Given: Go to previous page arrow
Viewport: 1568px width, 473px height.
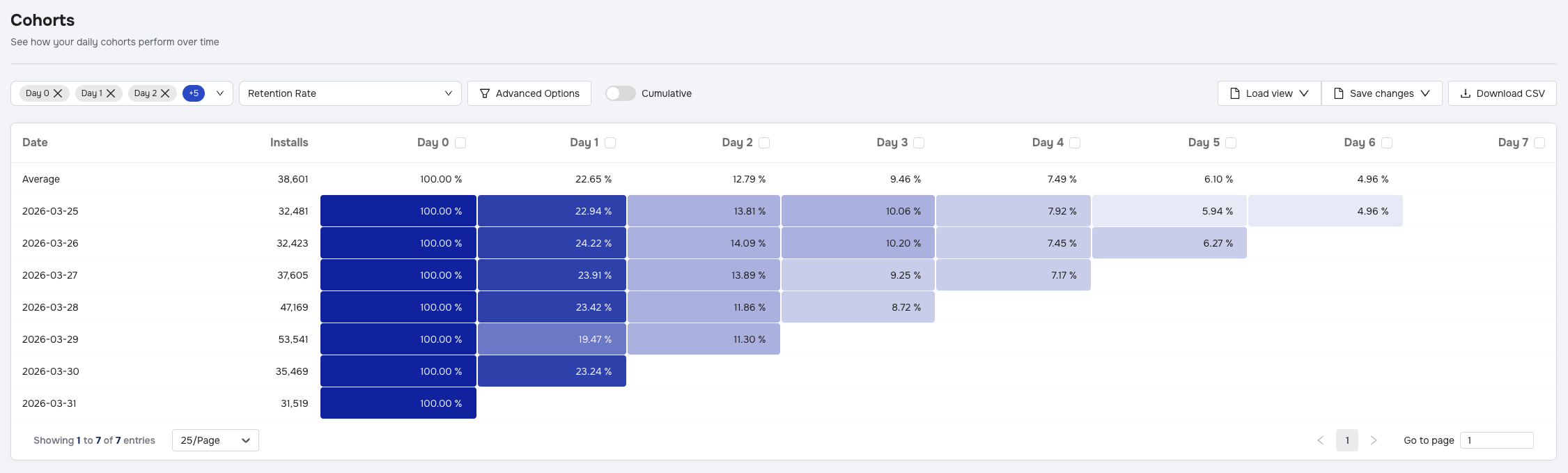Looking at the screenshot, I should (x=1320, y=440).
